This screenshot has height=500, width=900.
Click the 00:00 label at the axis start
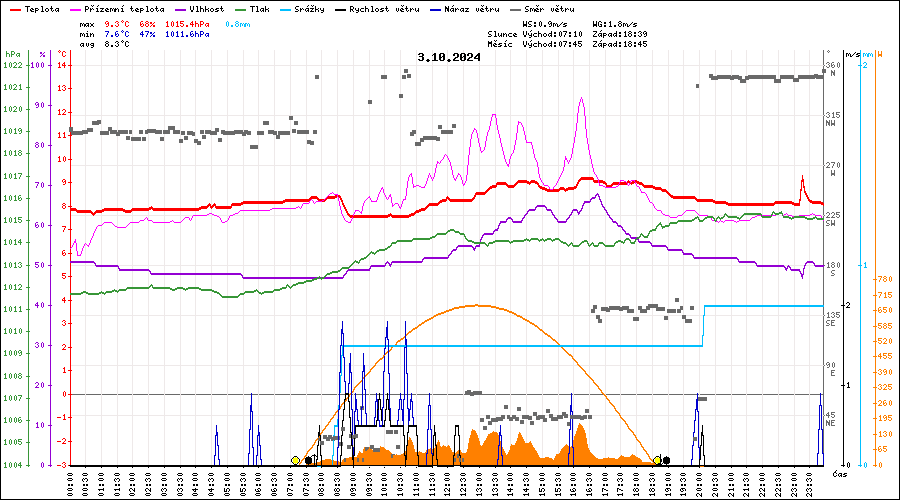pos(70,483)
